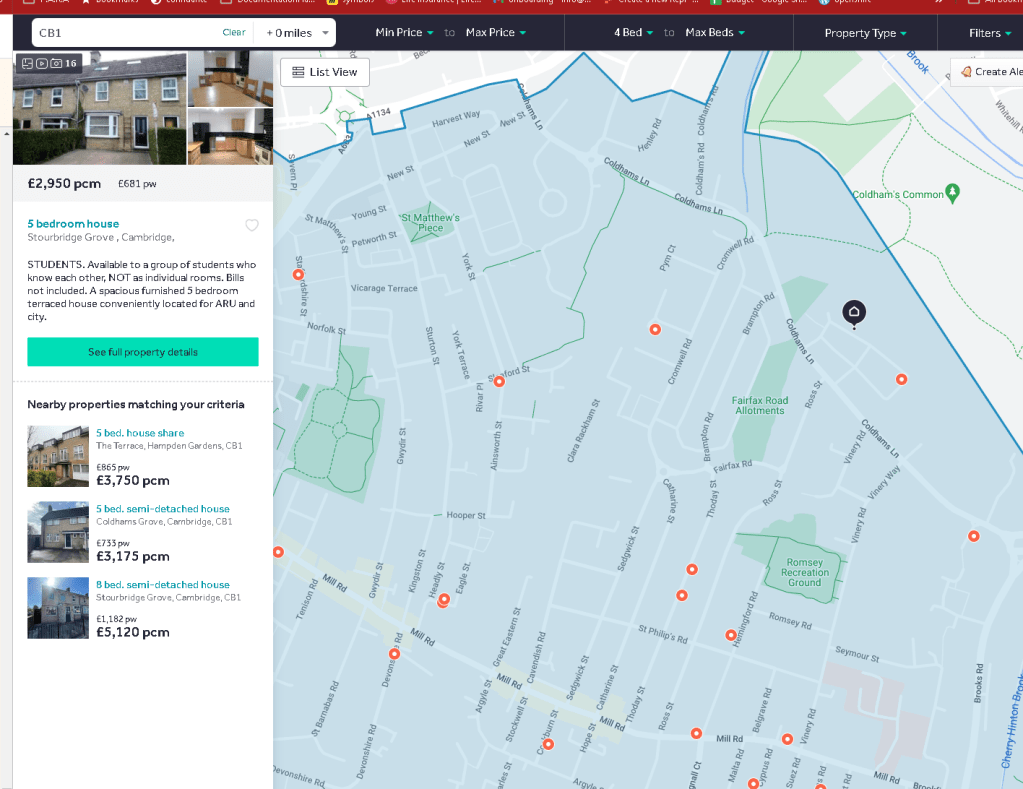This screenshot has height=789, width=1023.
Task: Click the £3,175 pcm price
Action: [133, 556]
